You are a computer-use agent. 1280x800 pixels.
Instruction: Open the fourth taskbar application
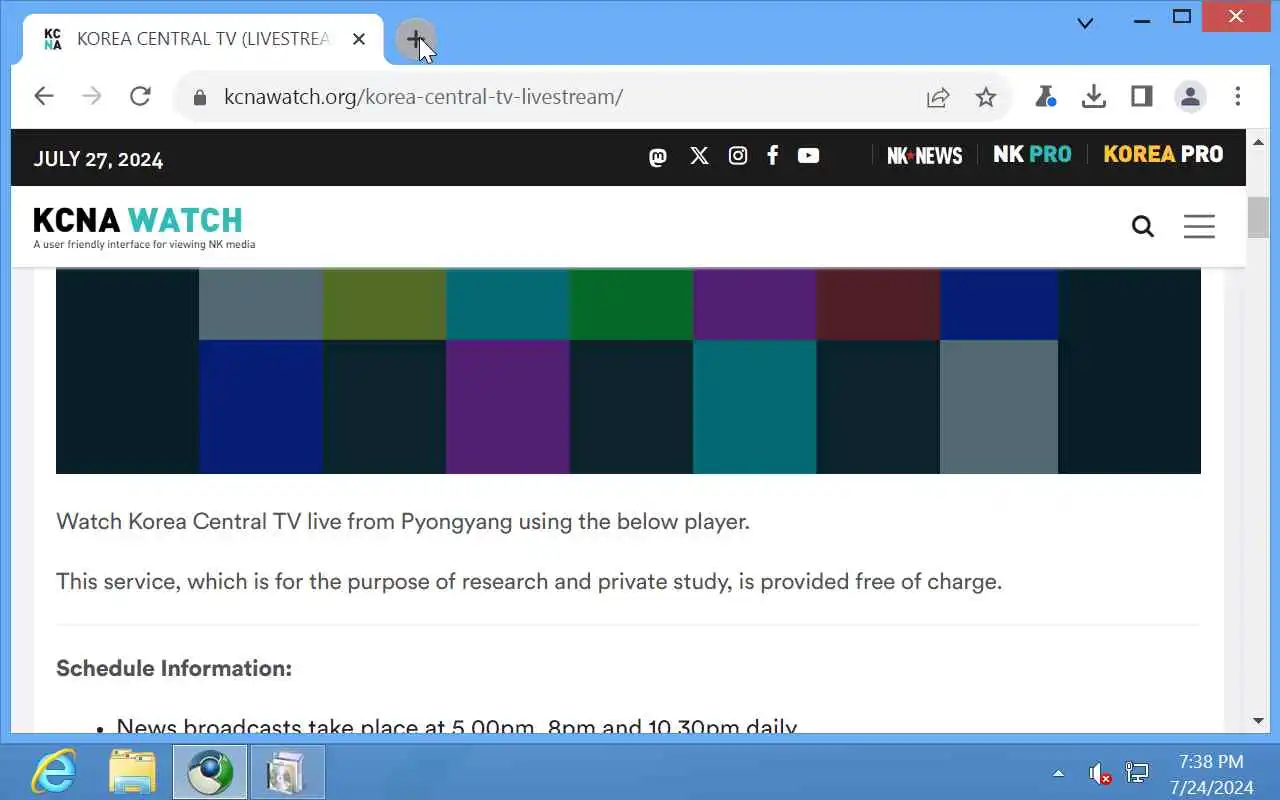click(x=288, y=772)
